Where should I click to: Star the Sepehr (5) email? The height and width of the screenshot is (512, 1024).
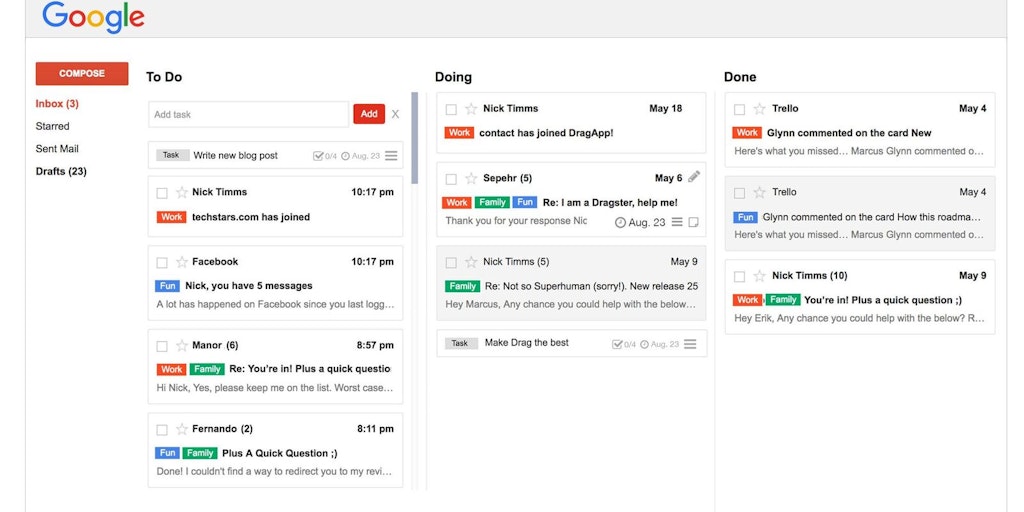click(471, 179)
